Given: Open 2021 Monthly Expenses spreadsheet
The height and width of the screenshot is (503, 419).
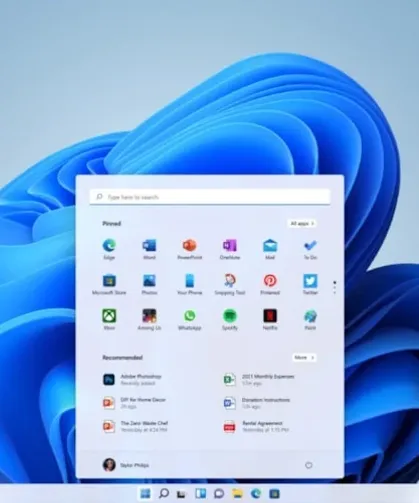Looking at the screenshot, I should pyautogui.click(x=259, y=380).
